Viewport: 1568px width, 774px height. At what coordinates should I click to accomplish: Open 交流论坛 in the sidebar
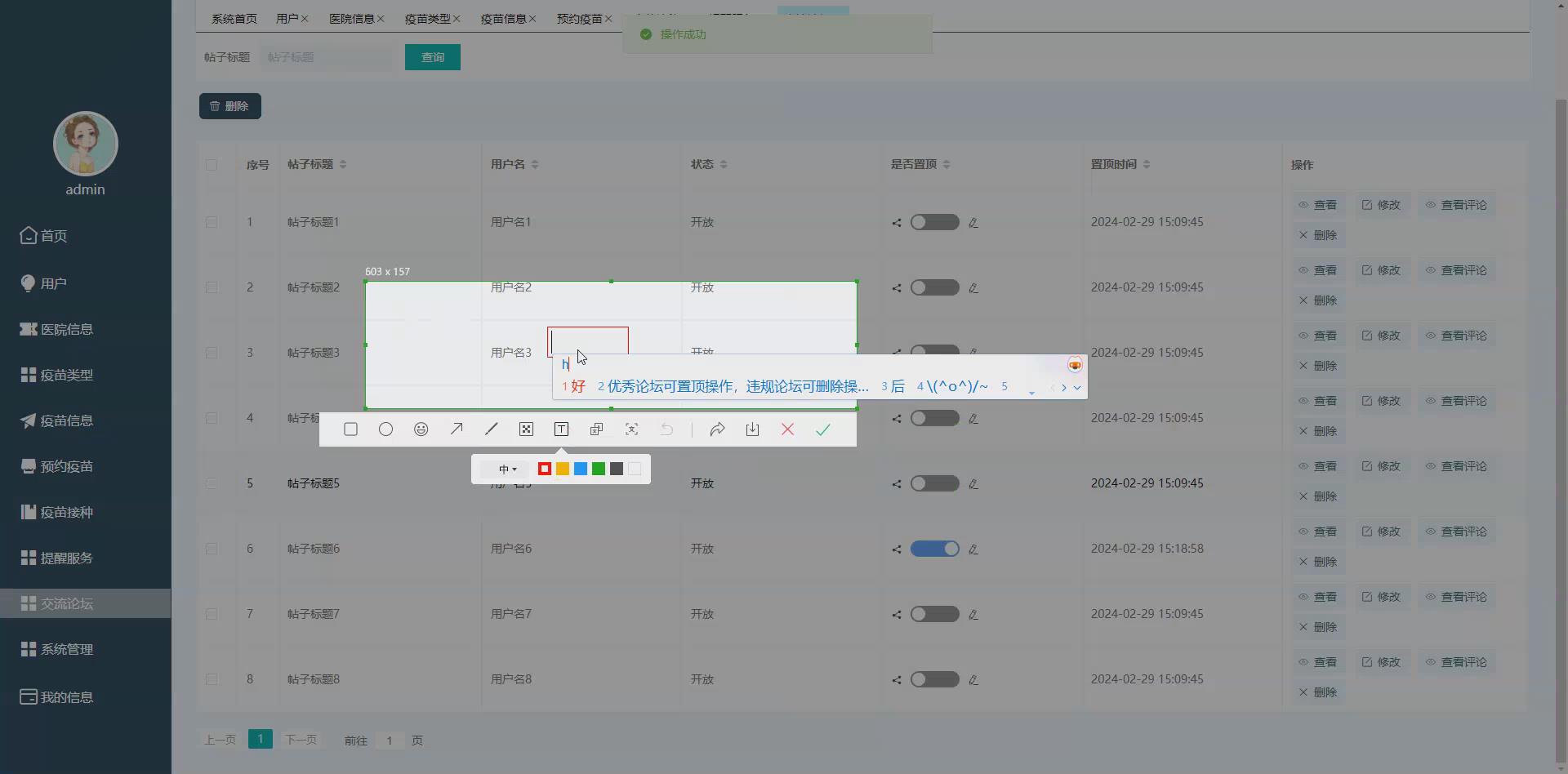click(x=65, y=603)
